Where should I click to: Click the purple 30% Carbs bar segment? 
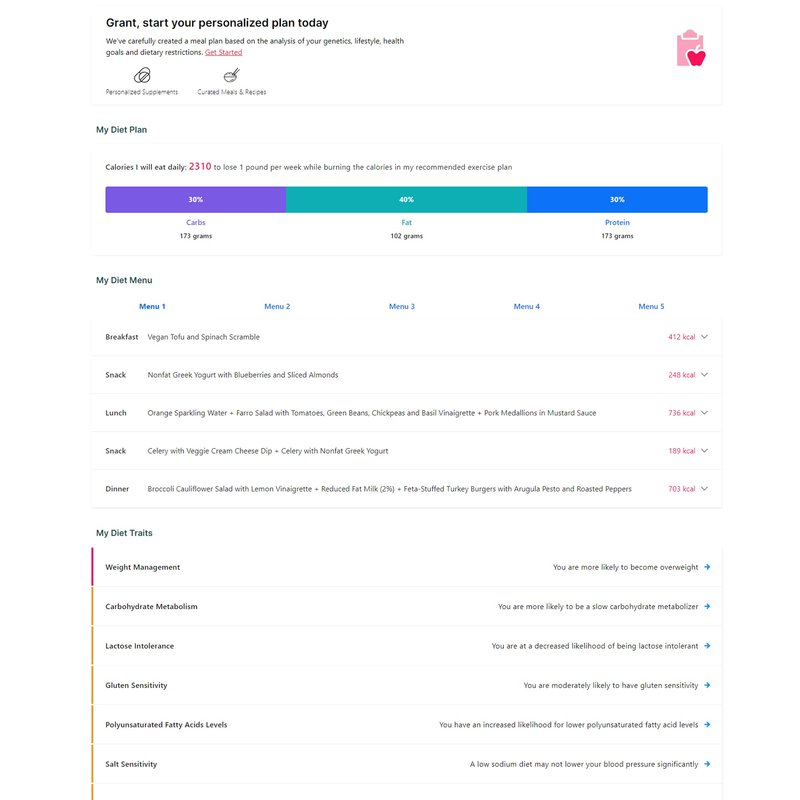195,199
